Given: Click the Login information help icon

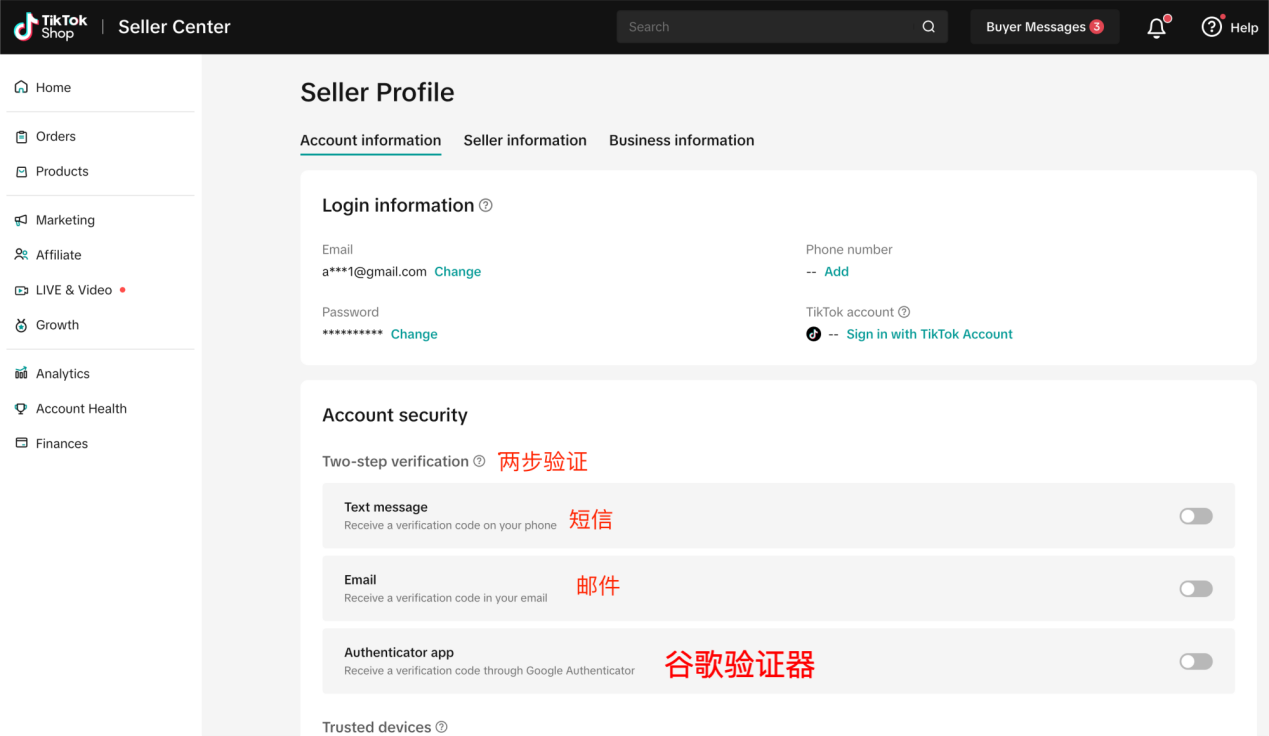Looking at the screenshot, I should [486, 205].
